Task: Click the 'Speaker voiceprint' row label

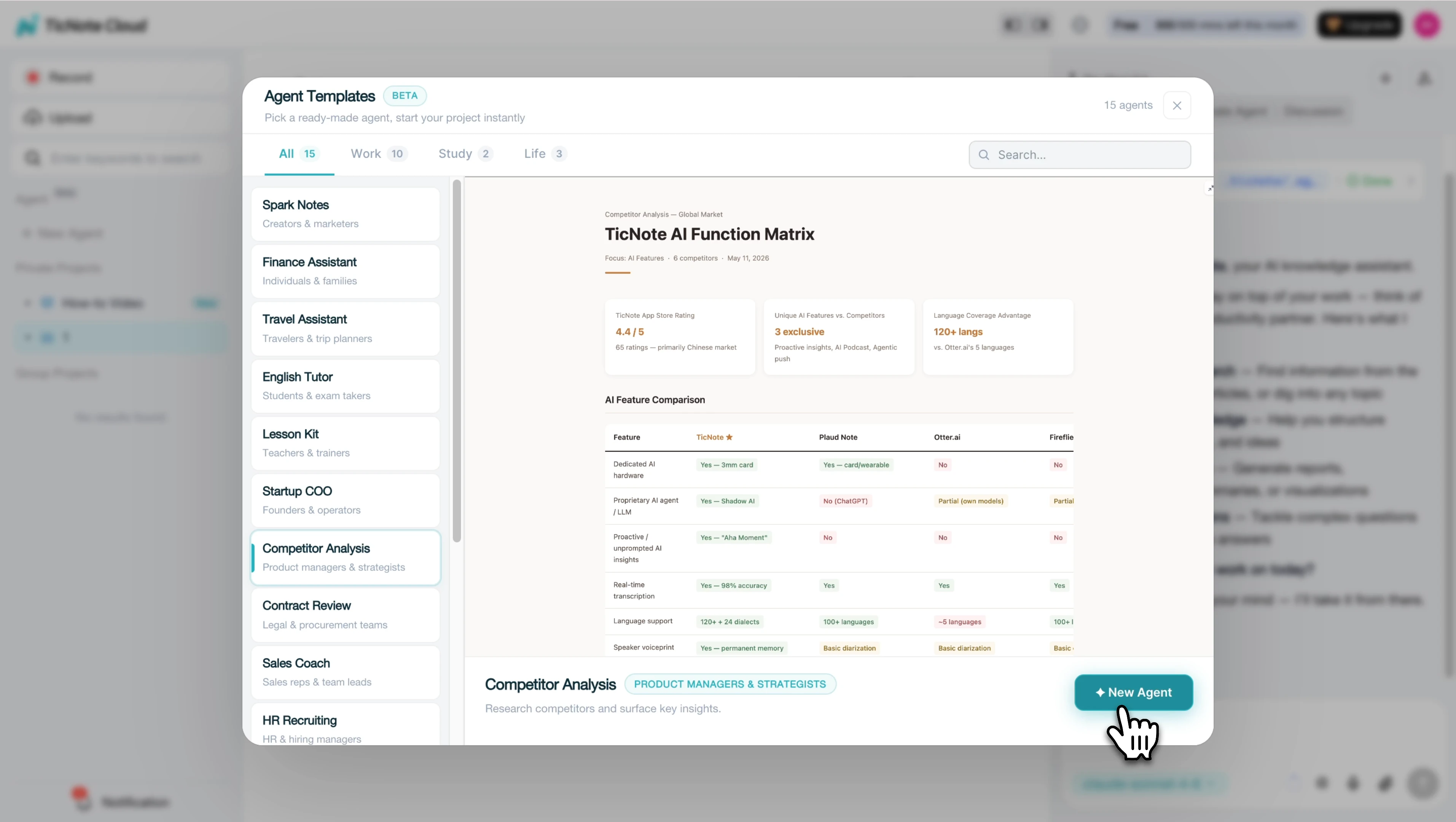Action: pos(643,647)
